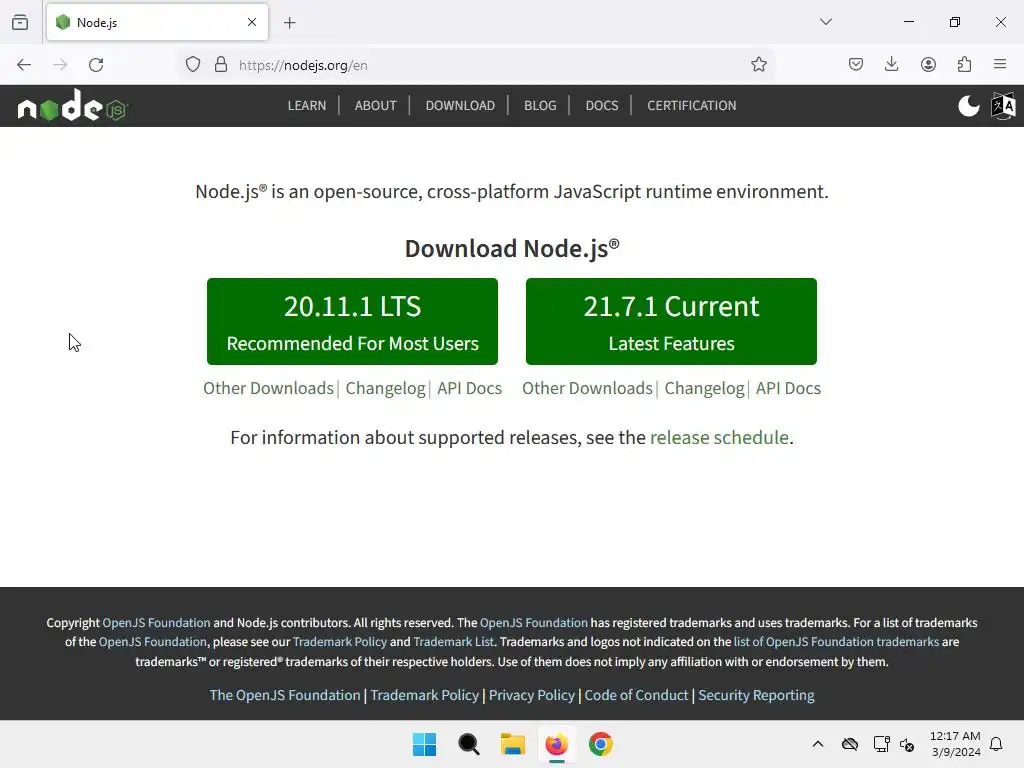Open Trademark Policy link in copyright text
The width and height of the screenshot is (1024, 768).
pos(340,642)
